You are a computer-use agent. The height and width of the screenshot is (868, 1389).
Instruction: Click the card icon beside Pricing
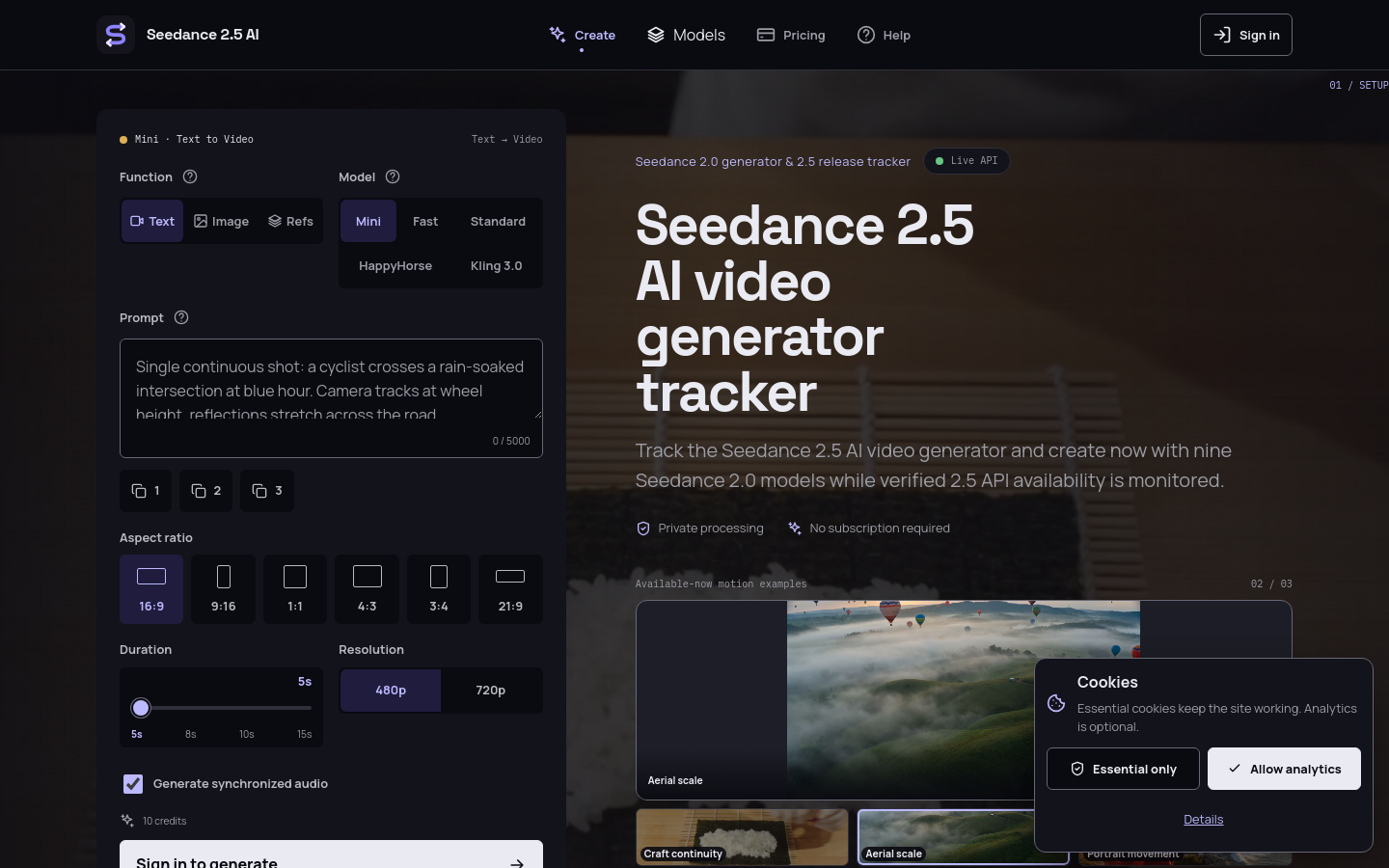766,35
